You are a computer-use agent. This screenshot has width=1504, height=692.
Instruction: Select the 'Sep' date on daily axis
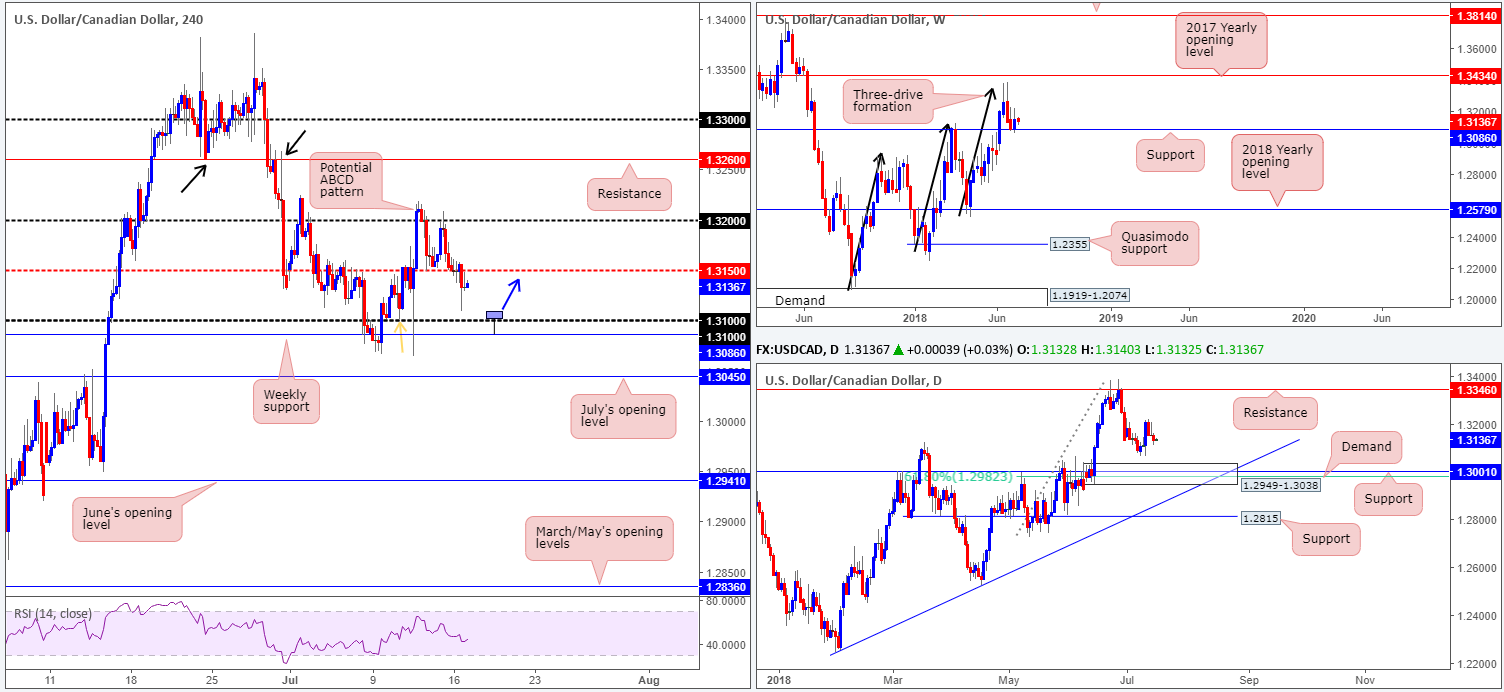pos(1248,679)
